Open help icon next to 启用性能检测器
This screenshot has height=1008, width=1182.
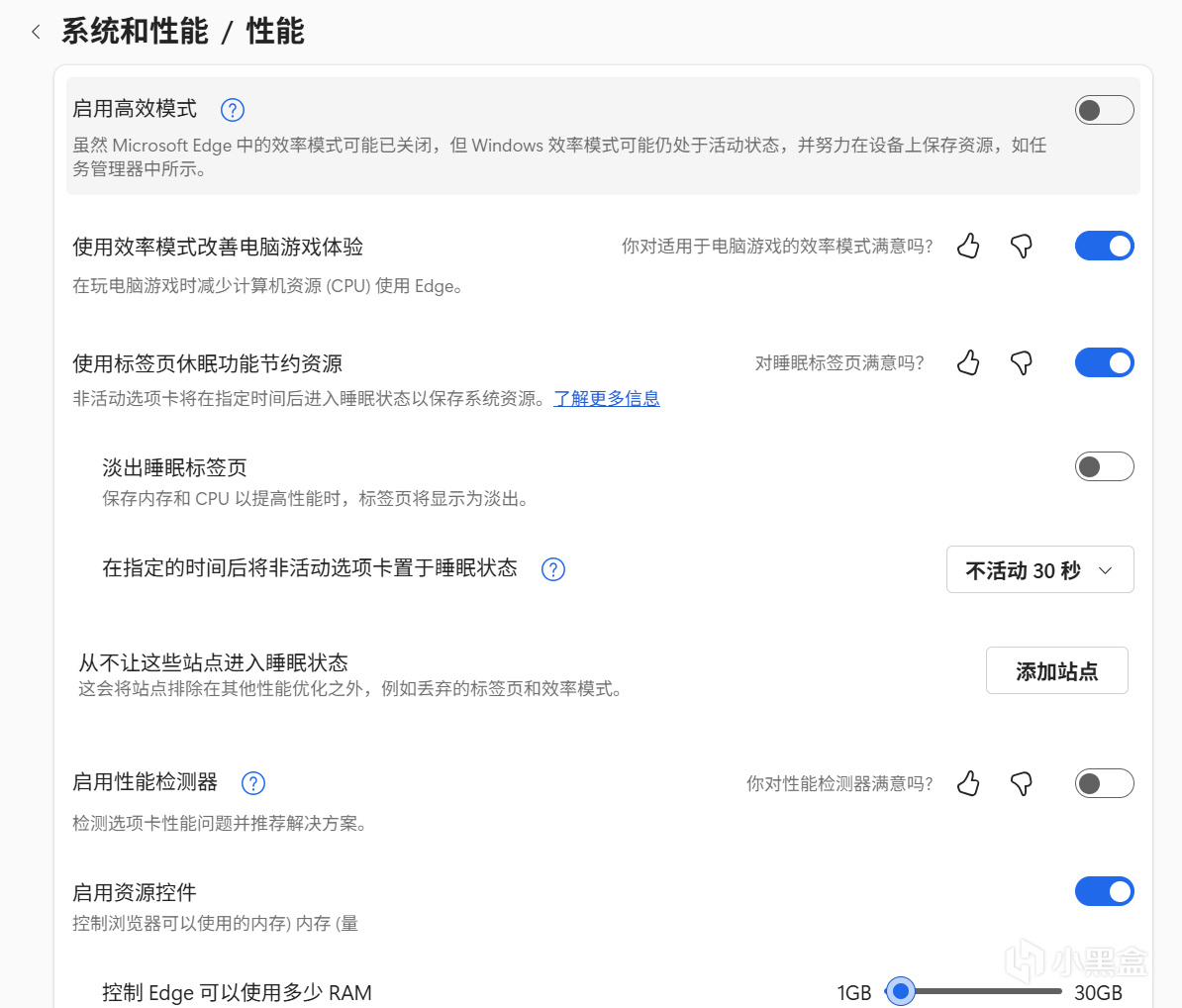(253, 783)
